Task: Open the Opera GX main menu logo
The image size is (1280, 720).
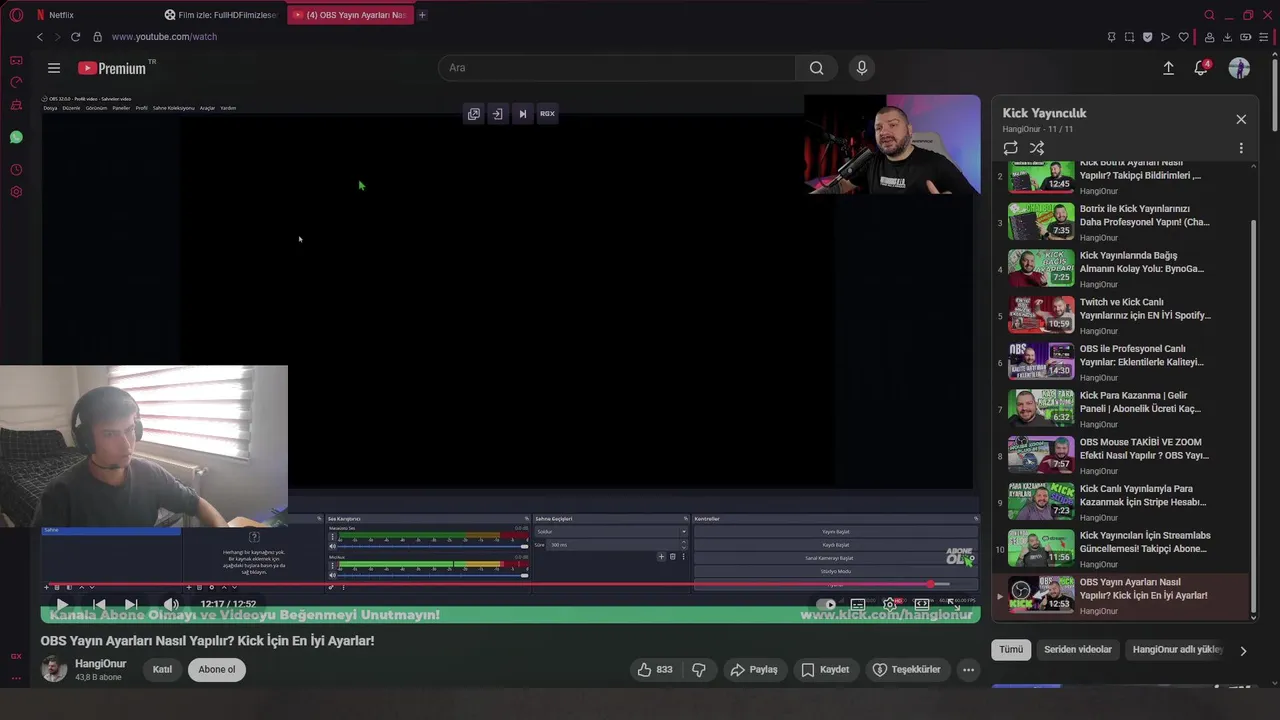Action: point(16,15)
